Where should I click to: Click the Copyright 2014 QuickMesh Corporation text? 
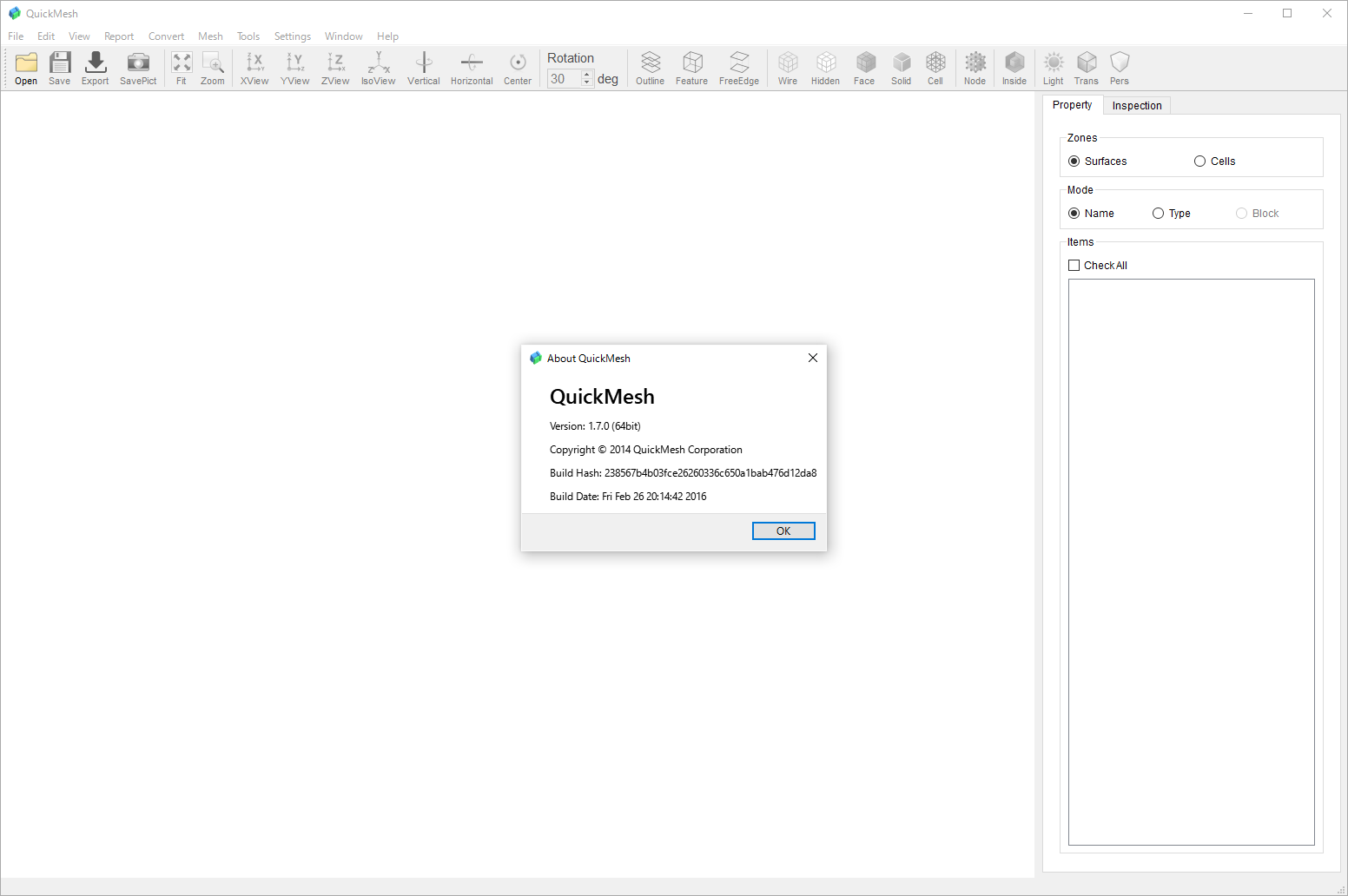646,450
